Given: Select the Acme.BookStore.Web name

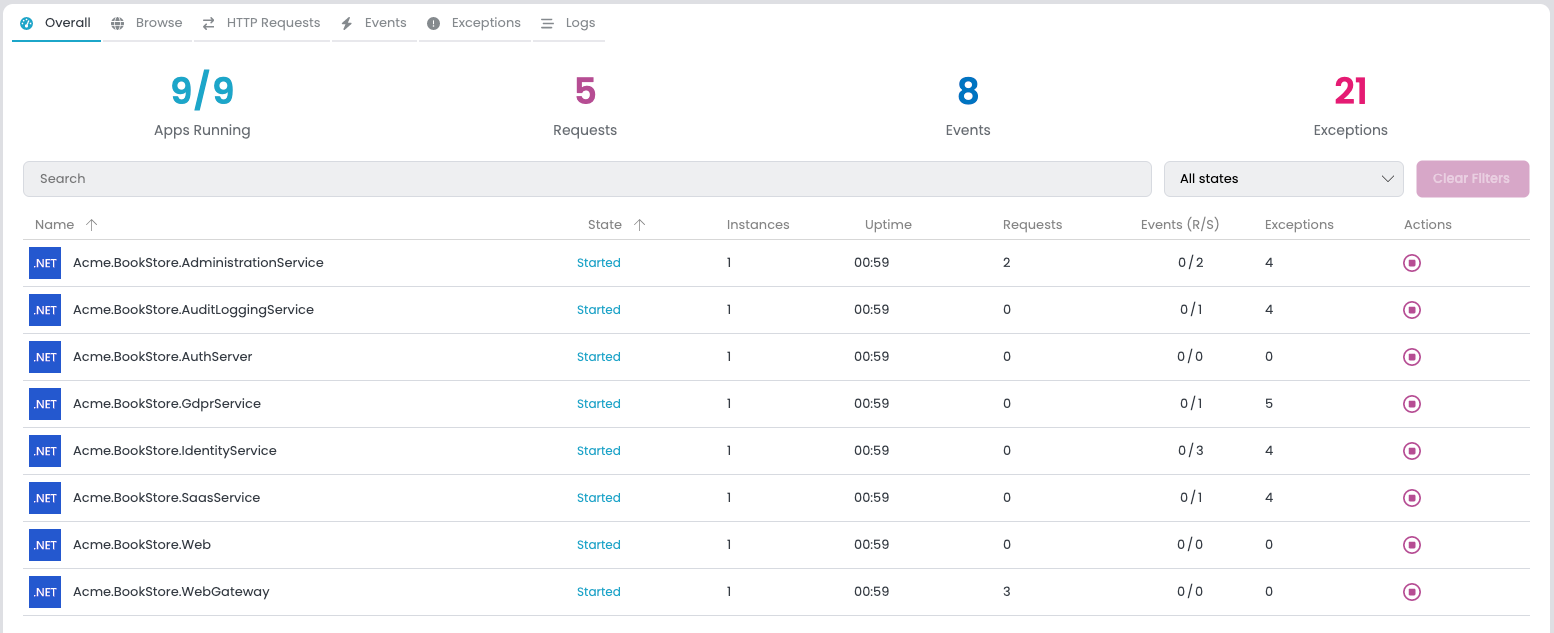Looking at the screenshot, I should [x=142, y=545].
